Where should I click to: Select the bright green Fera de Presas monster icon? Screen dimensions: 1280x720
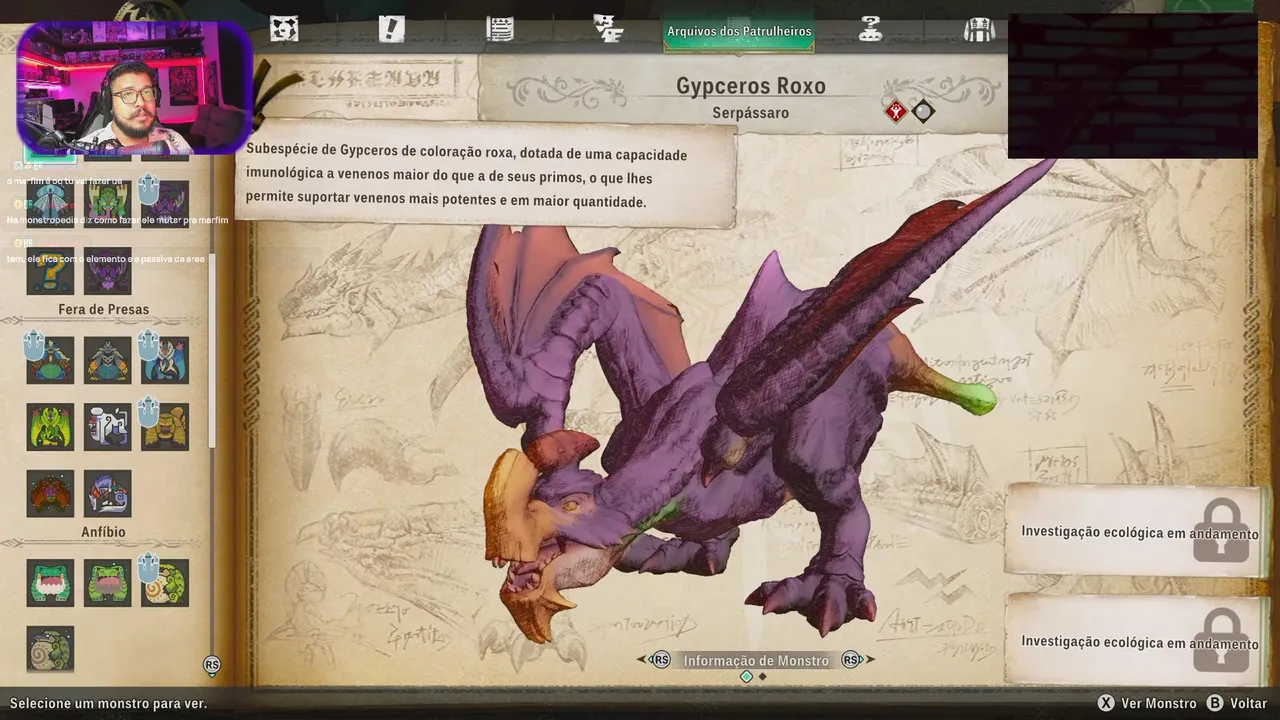(x=50, y=427)
